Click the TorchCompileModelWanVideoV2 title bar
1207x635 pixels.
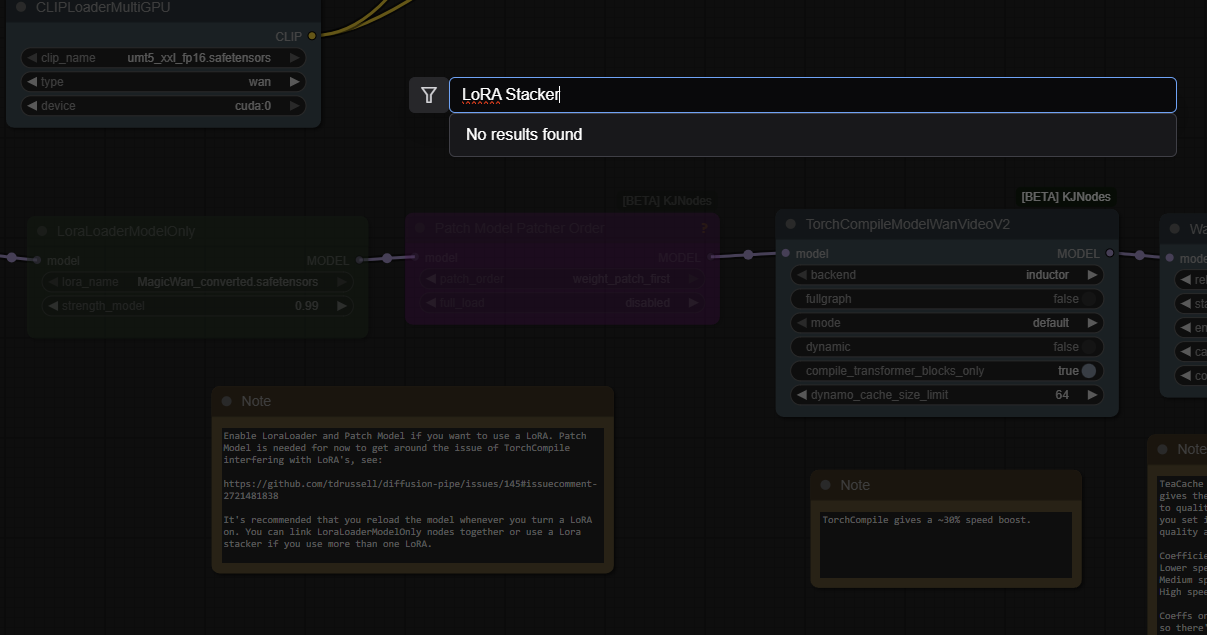(x=947, y=224)
